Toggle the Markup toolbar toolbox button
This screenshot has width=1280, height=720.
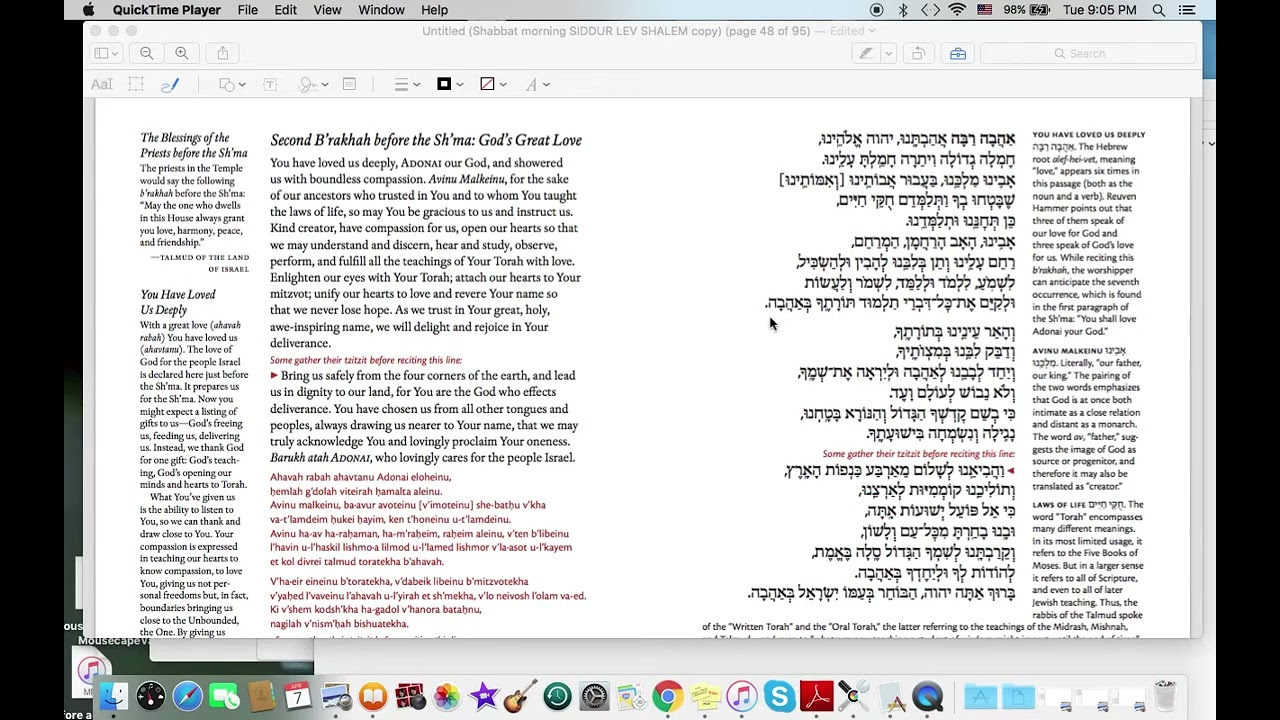click(x=958, y=53)
